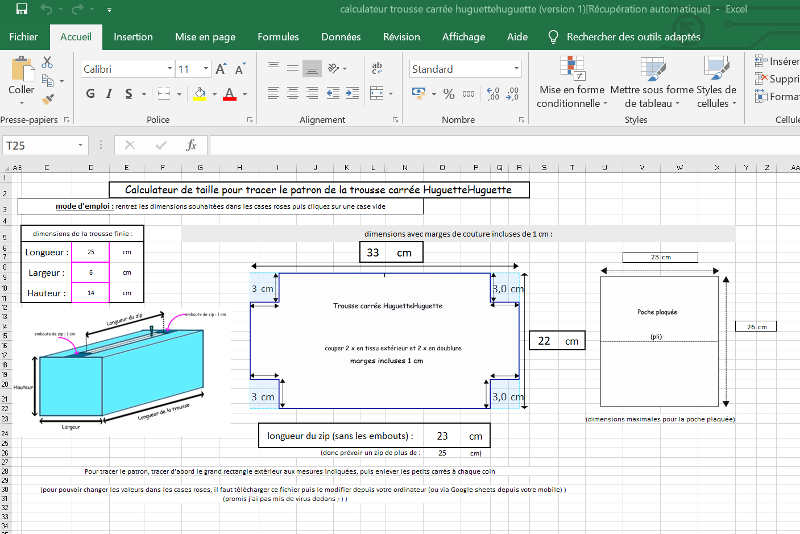Viewport: 800px width, 534px height.
Task: Click the Save icon in title bar
Action: click(x=22, y=9)
